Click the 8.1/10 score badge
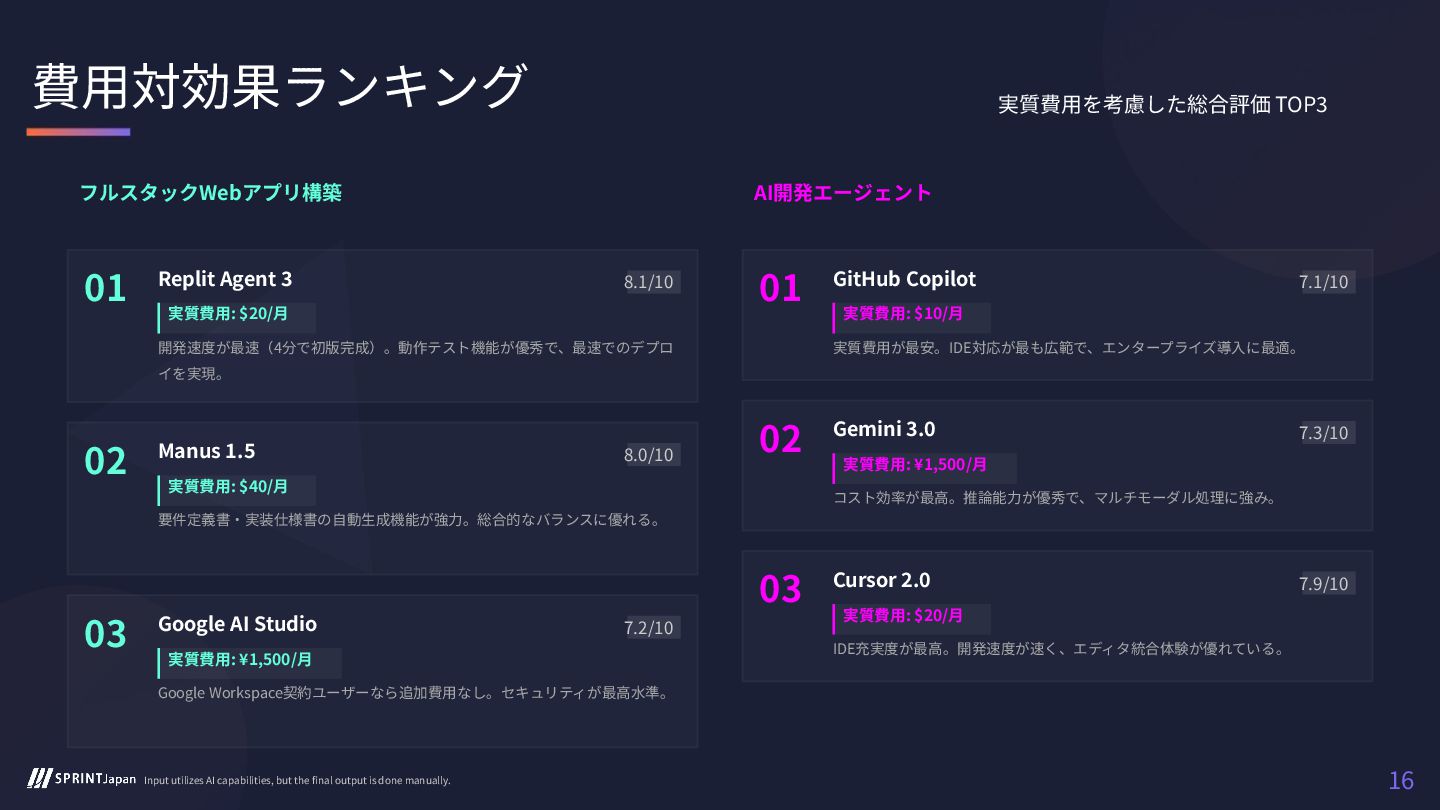Viewport: 1440px width, 810px height. pyautogui.click(x=650, y=282)
